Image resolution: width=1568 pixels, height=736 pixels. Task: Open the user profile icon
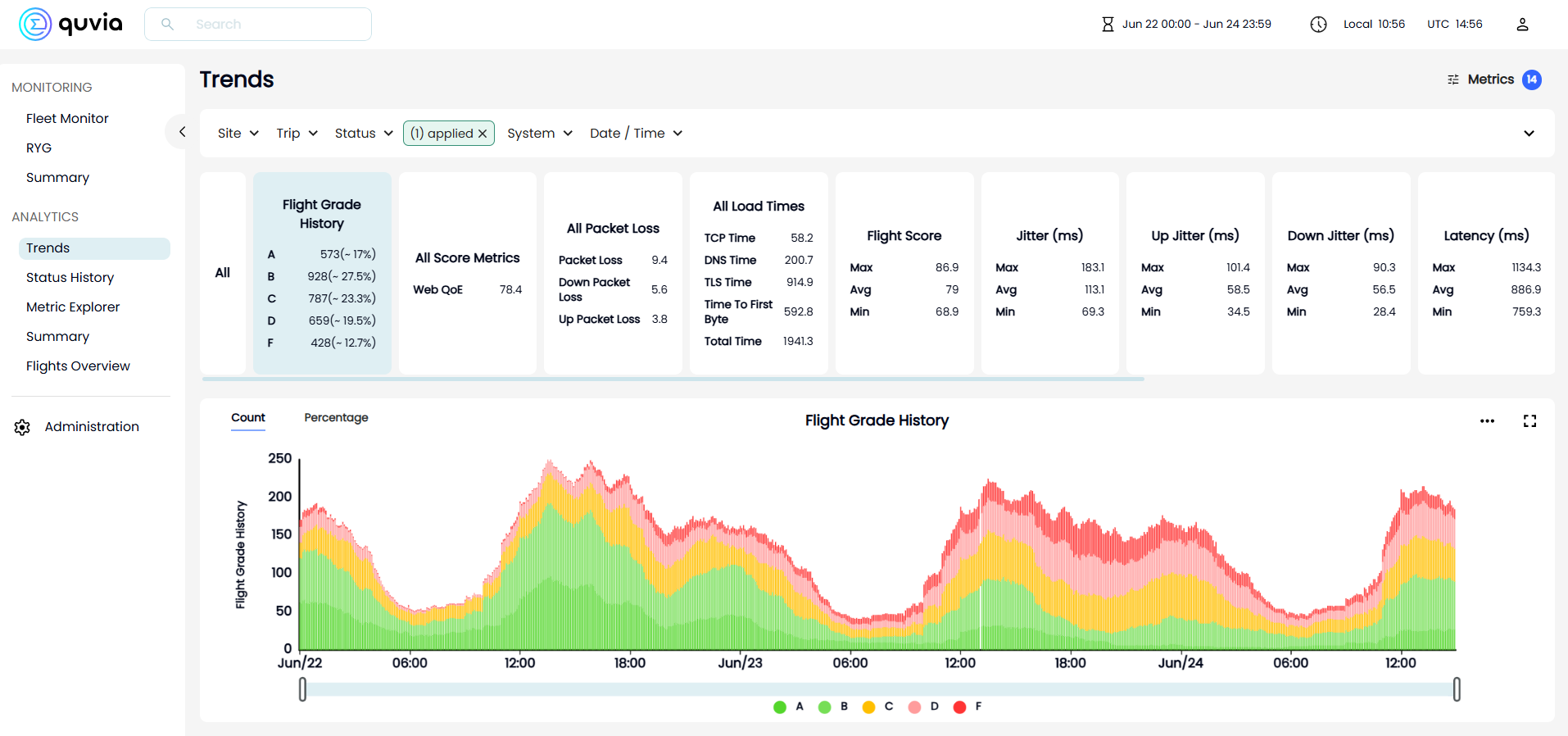pos(1522,25)
